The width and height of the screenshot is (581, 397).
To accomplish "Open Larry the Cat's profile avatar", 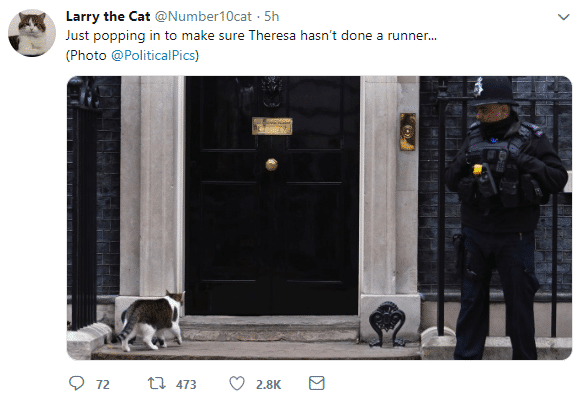I will coord(32,33).
